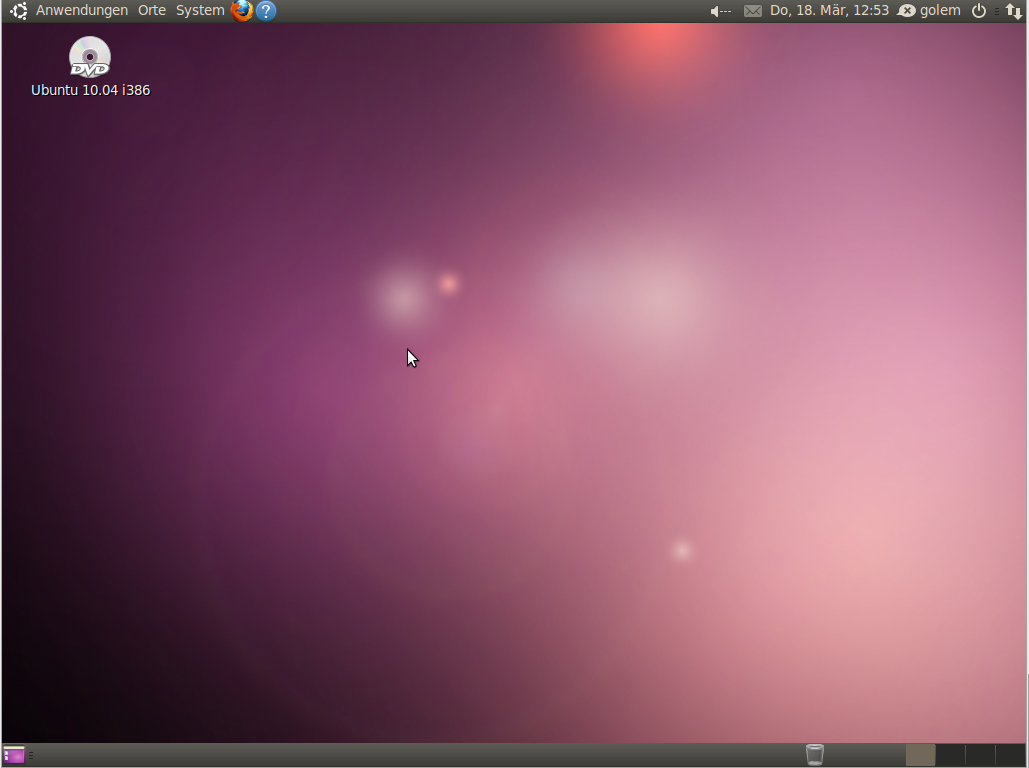This screenshot has width=1029, height=768.
Task: Switch to the first workspace
Action: (920, 755)
